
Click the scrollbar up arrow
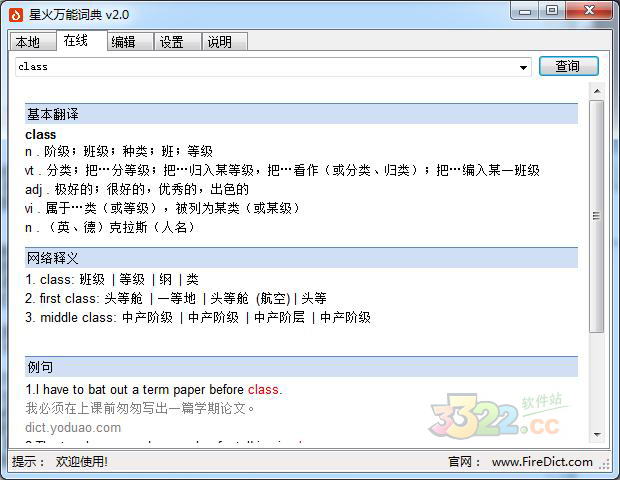point(597,91)
